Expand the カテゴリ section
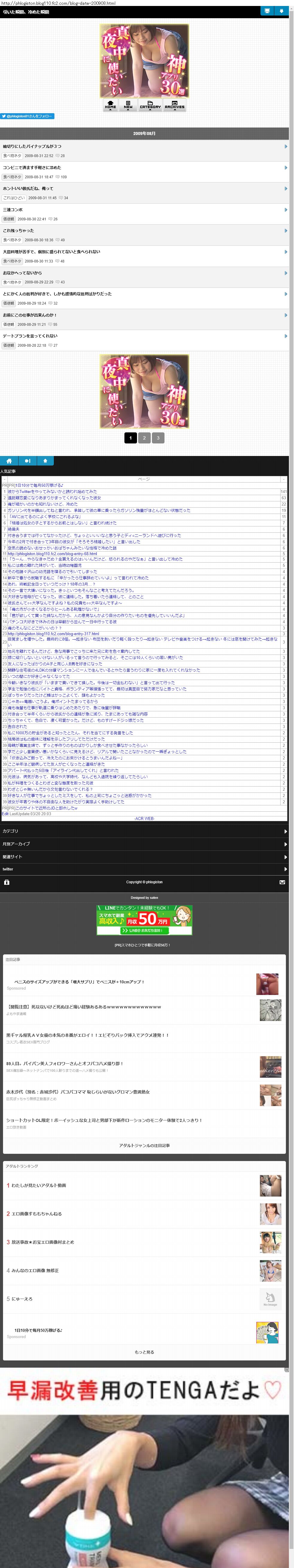294x1568 pixels. click(144, 831)
